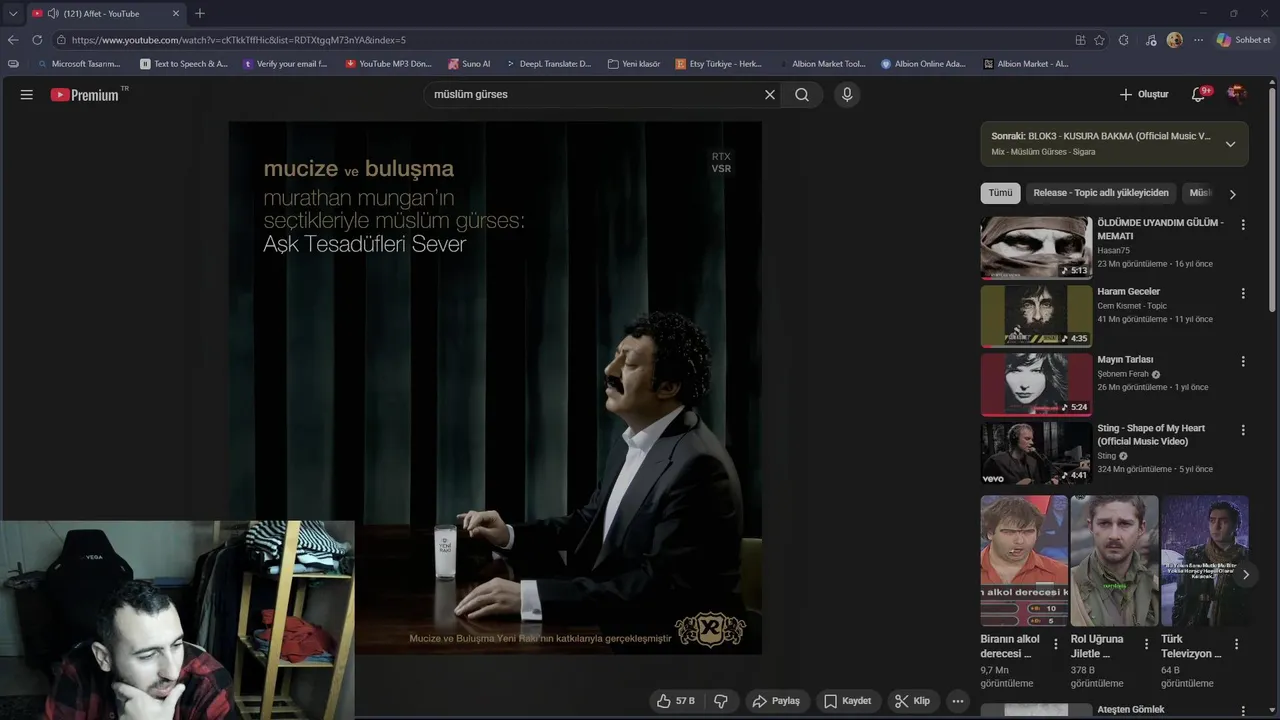The image size is (1280, 720).
Task: Select the Tümü filter chip
Action: click(x=1000, y=193)
